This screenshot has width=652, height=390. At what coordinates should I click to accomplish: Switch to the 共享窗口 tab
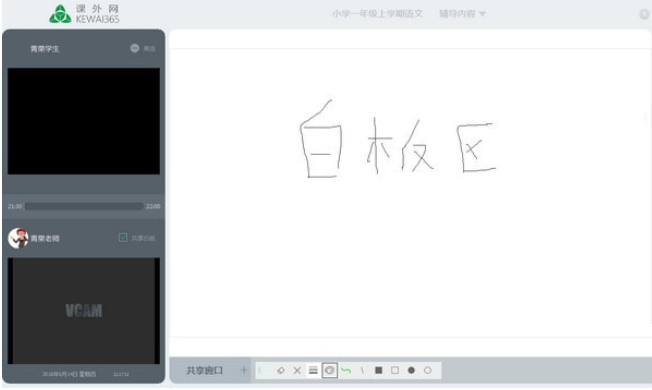click(x=205, y=370)
